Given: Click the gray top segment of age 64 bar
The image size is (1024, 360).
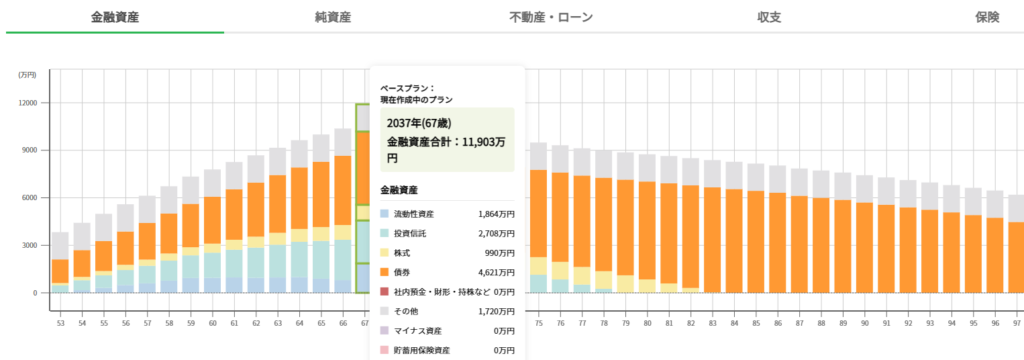Looking at the screenshot, I should pyautogui.click(x=299, y=154).
